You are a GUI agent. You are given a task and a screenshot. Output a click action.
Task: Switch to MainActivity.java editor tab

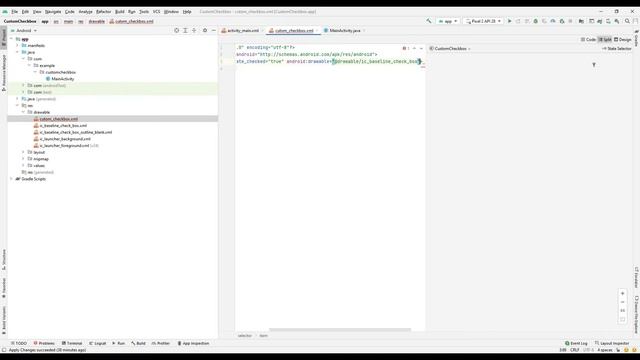(344, 31)
